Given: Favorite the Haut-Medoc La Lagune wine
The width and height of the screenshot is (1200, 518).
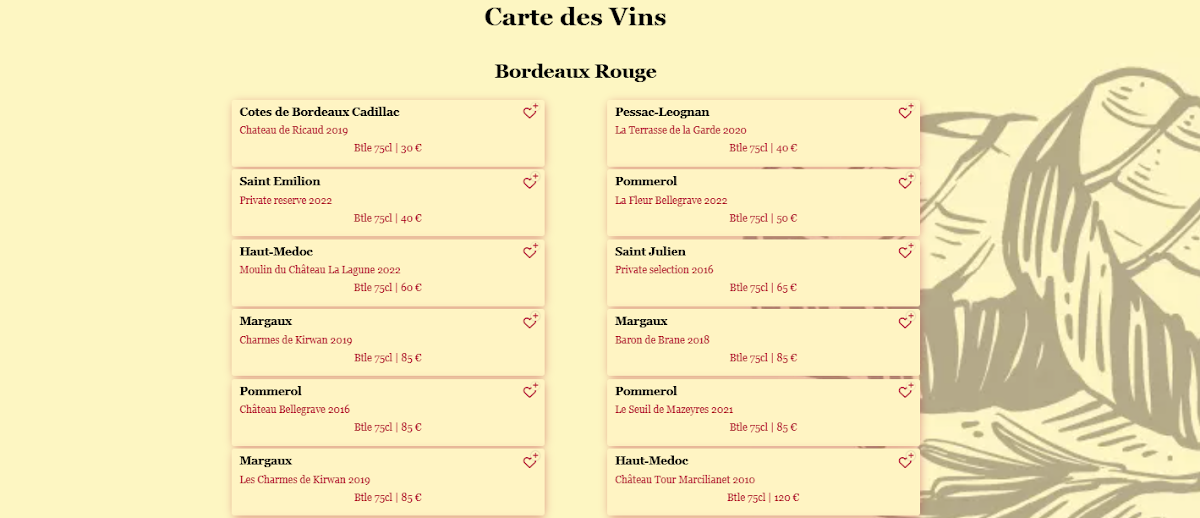Looking at the screenshot, I should pos(530,252).
